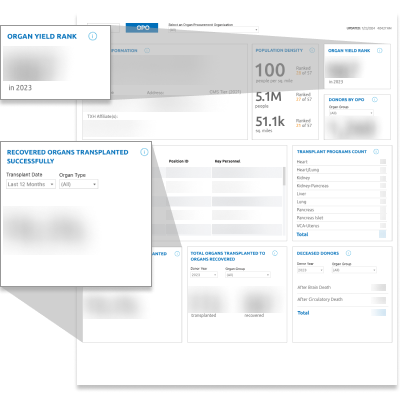The image size is (400, 400).
Task: Open Organ Group dropdown in Deceased Donors panel
Action: click(354, 270)
